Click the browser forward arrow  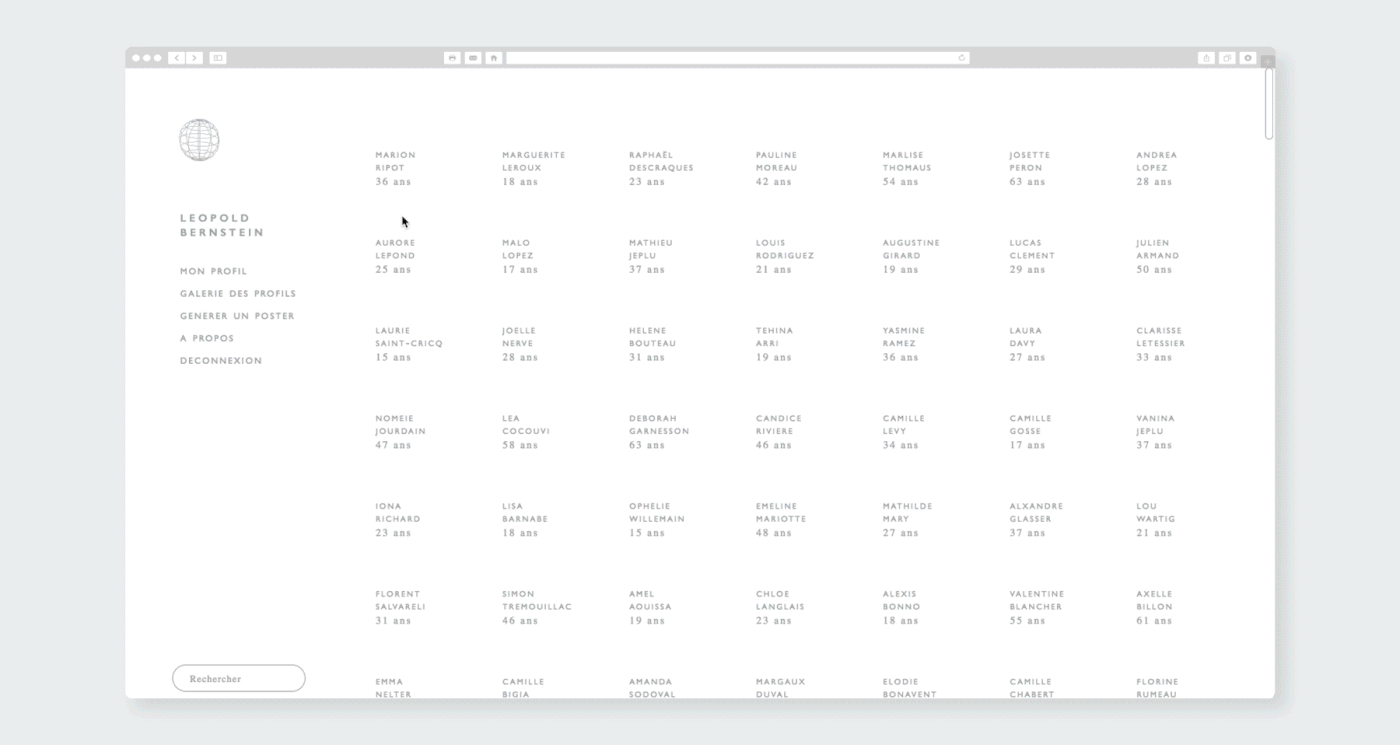point(194,58)
